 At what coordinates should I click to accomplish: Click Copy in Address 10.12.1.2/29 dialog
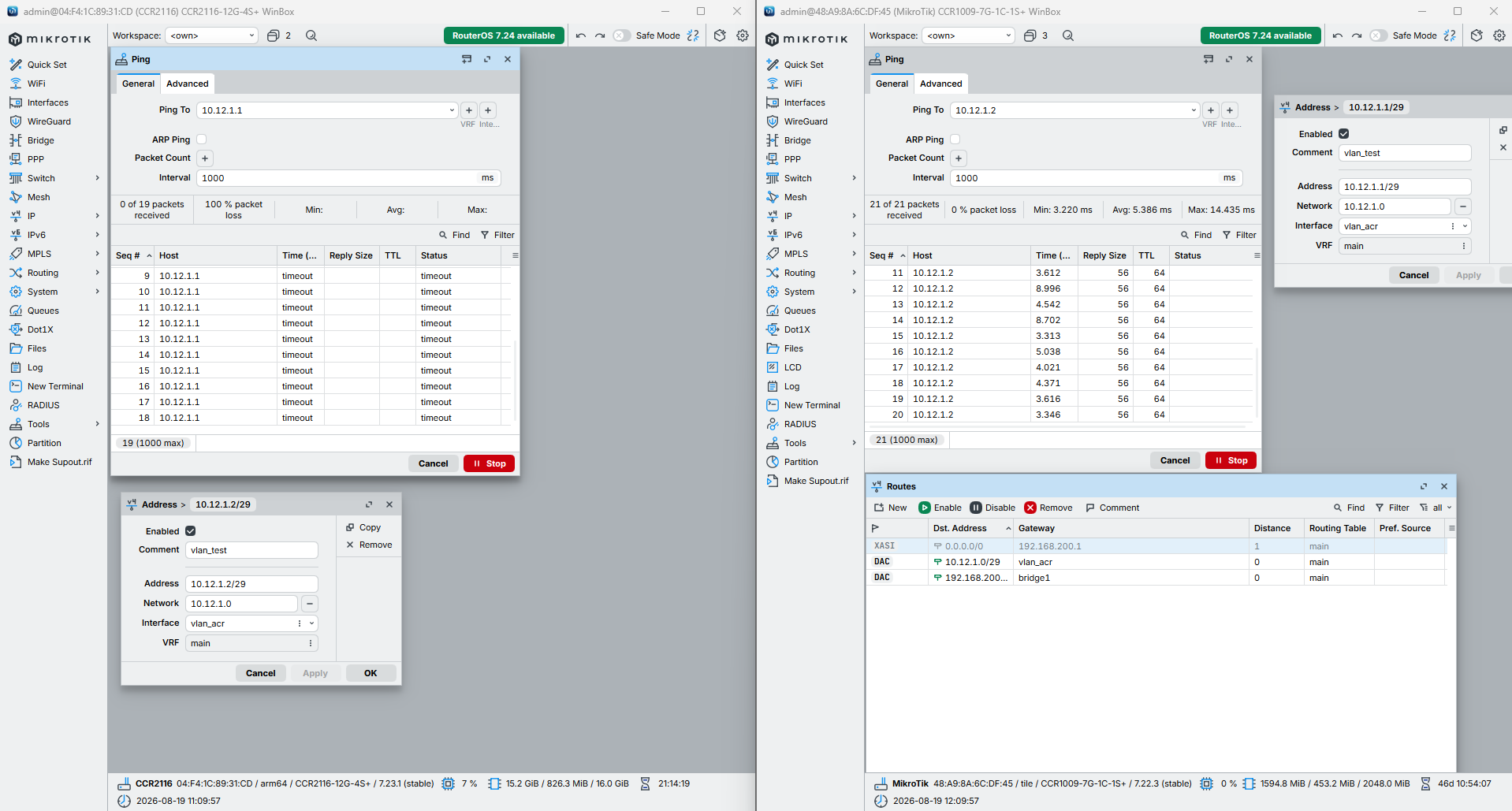pos(363,527)
